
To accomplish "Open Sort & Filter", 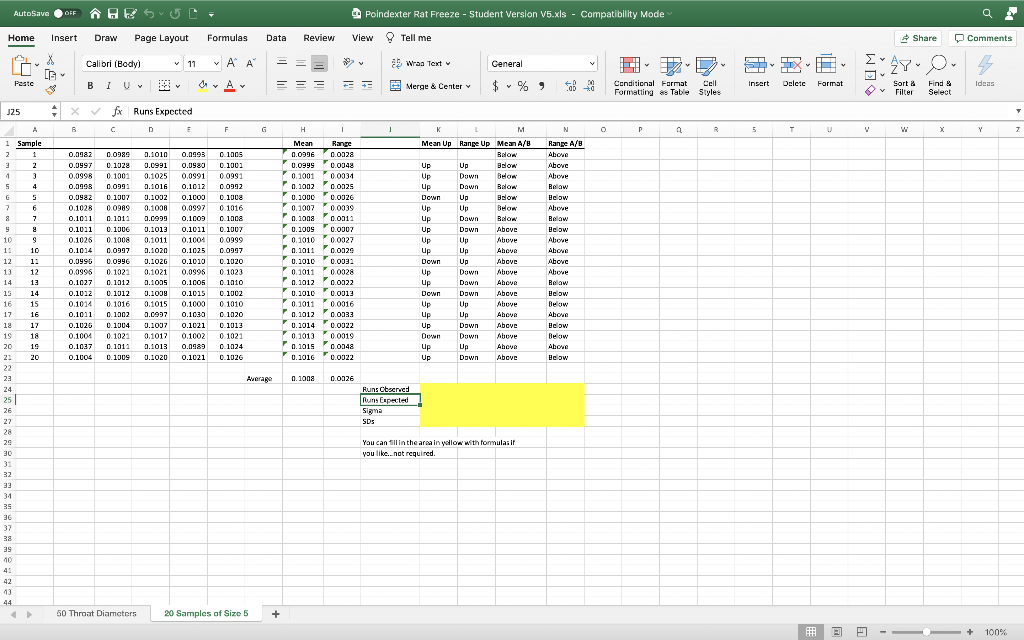I will click(x=904, y=76).
